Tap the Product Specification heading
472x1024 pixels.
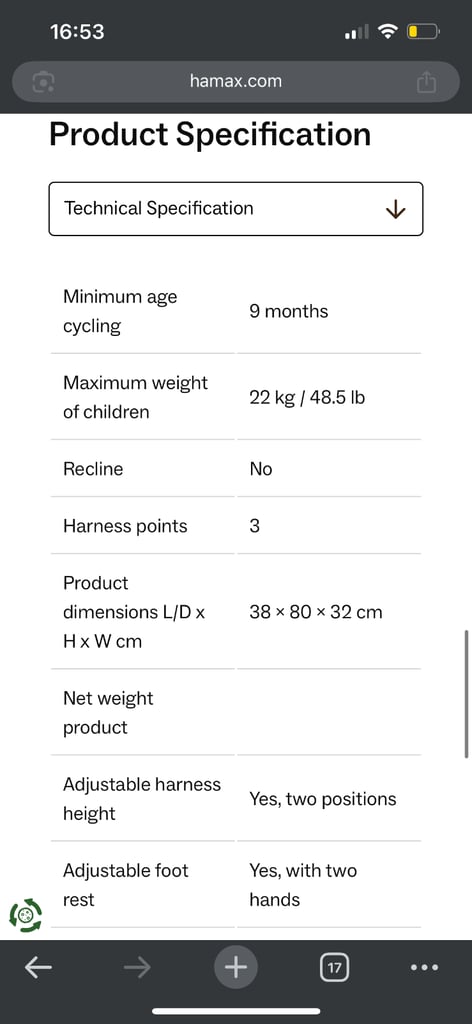(x=210, y=135)
